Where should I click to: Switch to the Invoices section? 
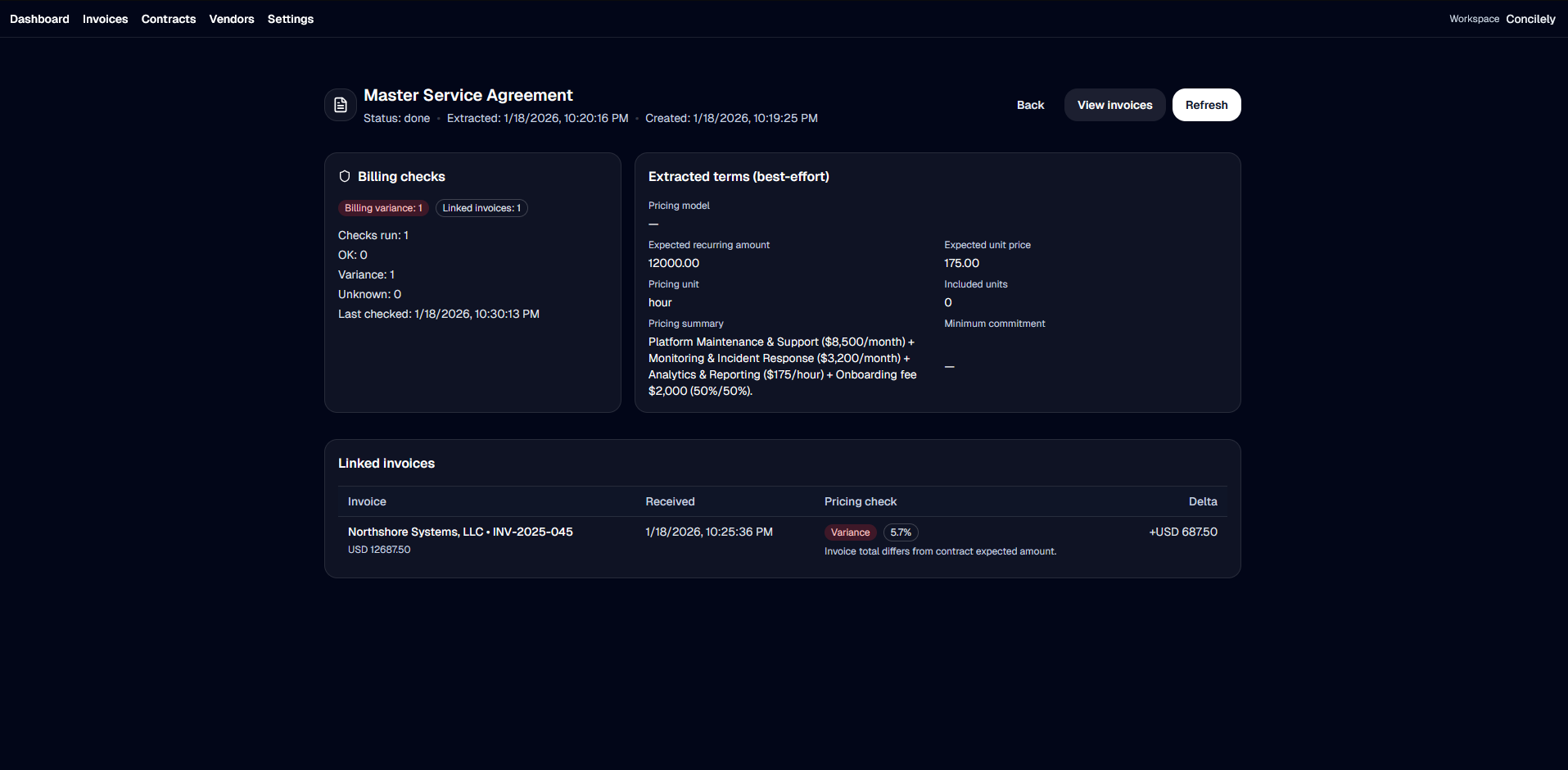point(105,18)
